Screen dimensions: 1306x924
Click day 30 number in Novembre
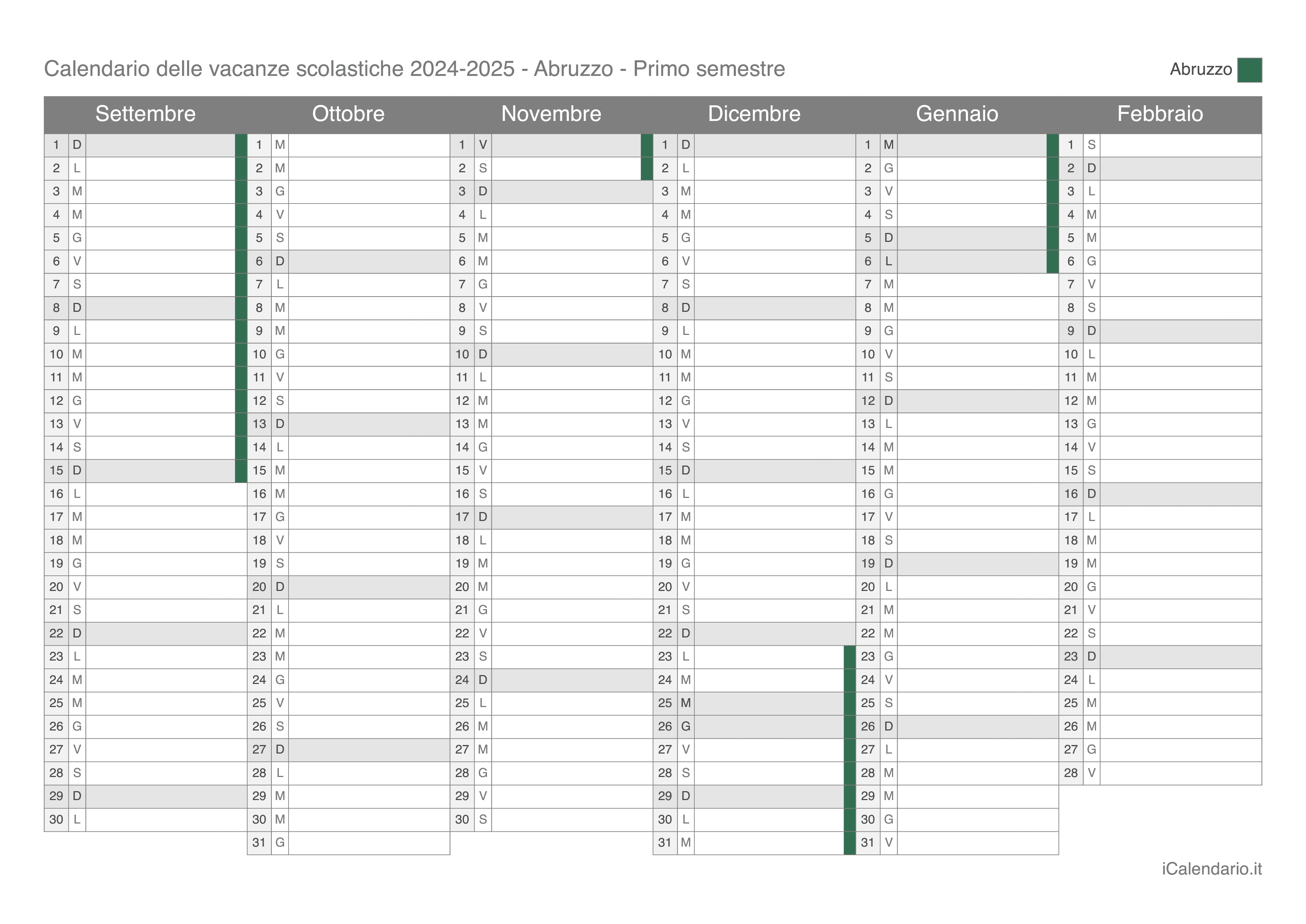point(462,819)
